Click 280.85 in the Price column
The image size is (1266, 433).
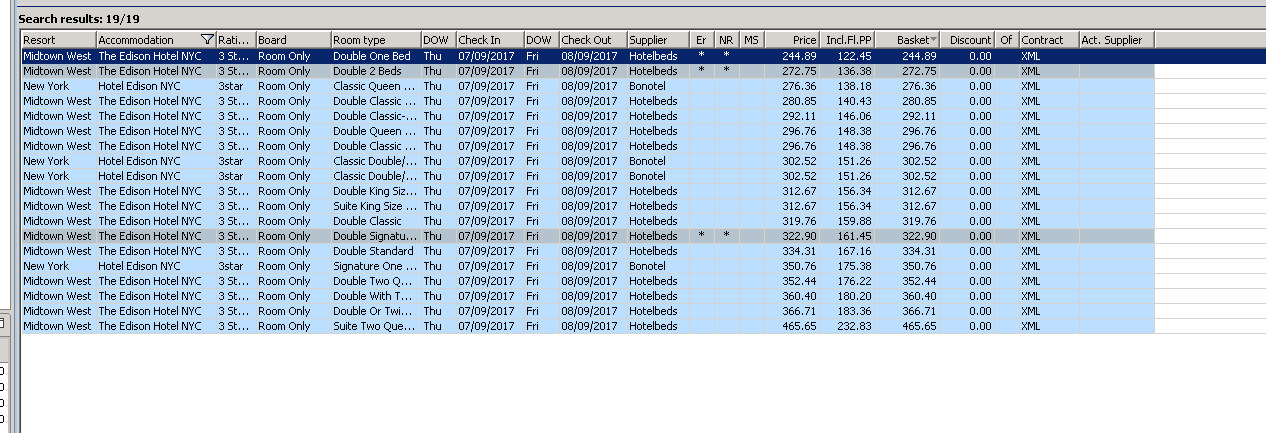click(799, 101)
